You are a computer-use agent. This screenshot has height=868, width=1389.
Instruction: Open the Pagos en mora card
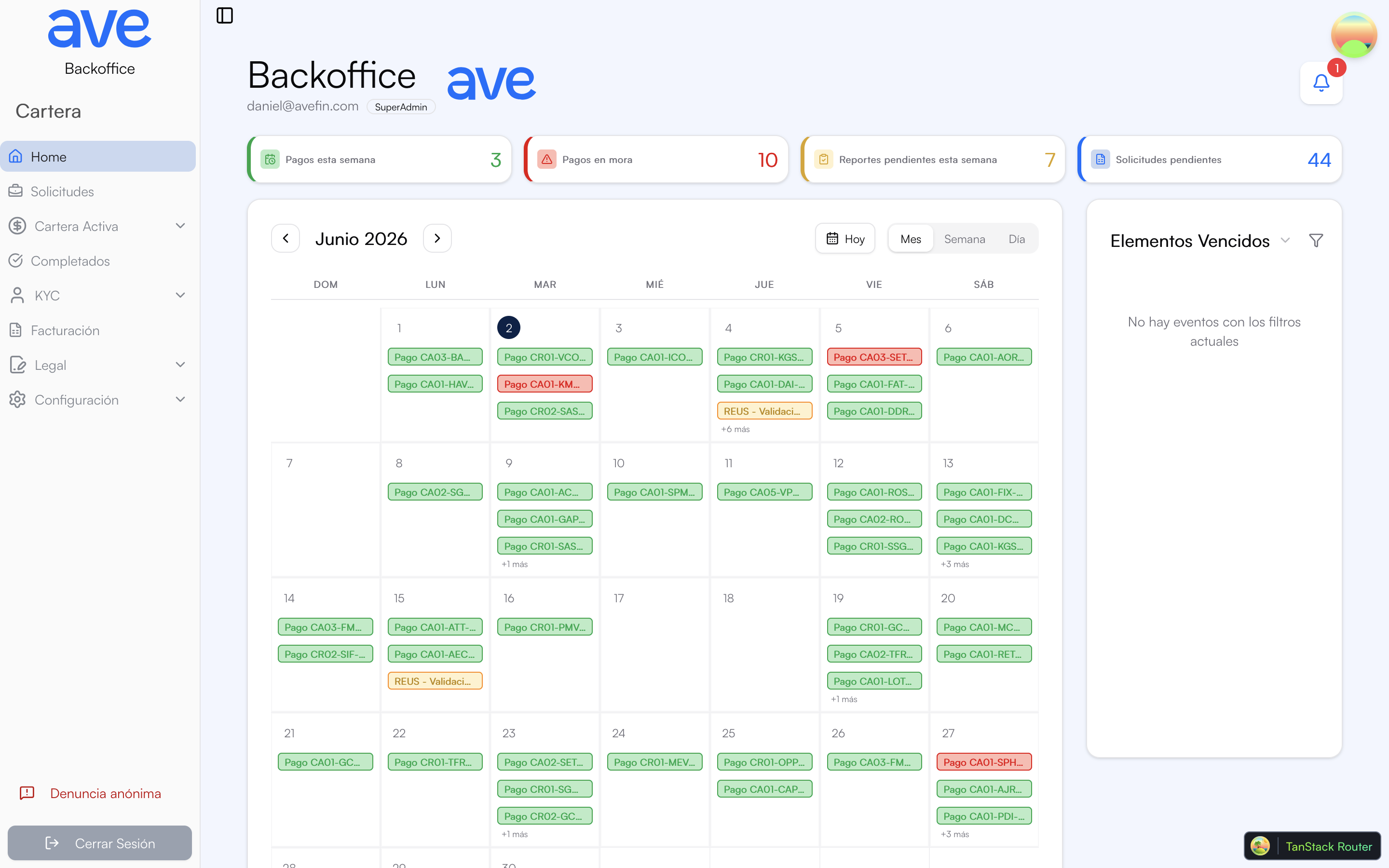click(x=655, y=159)
